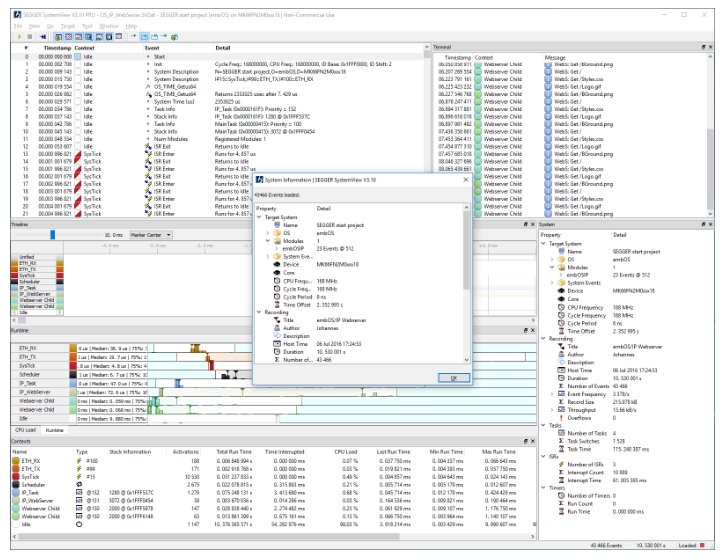Float the Timeline panel
The image size is (726, 560).
coord(526,224)
